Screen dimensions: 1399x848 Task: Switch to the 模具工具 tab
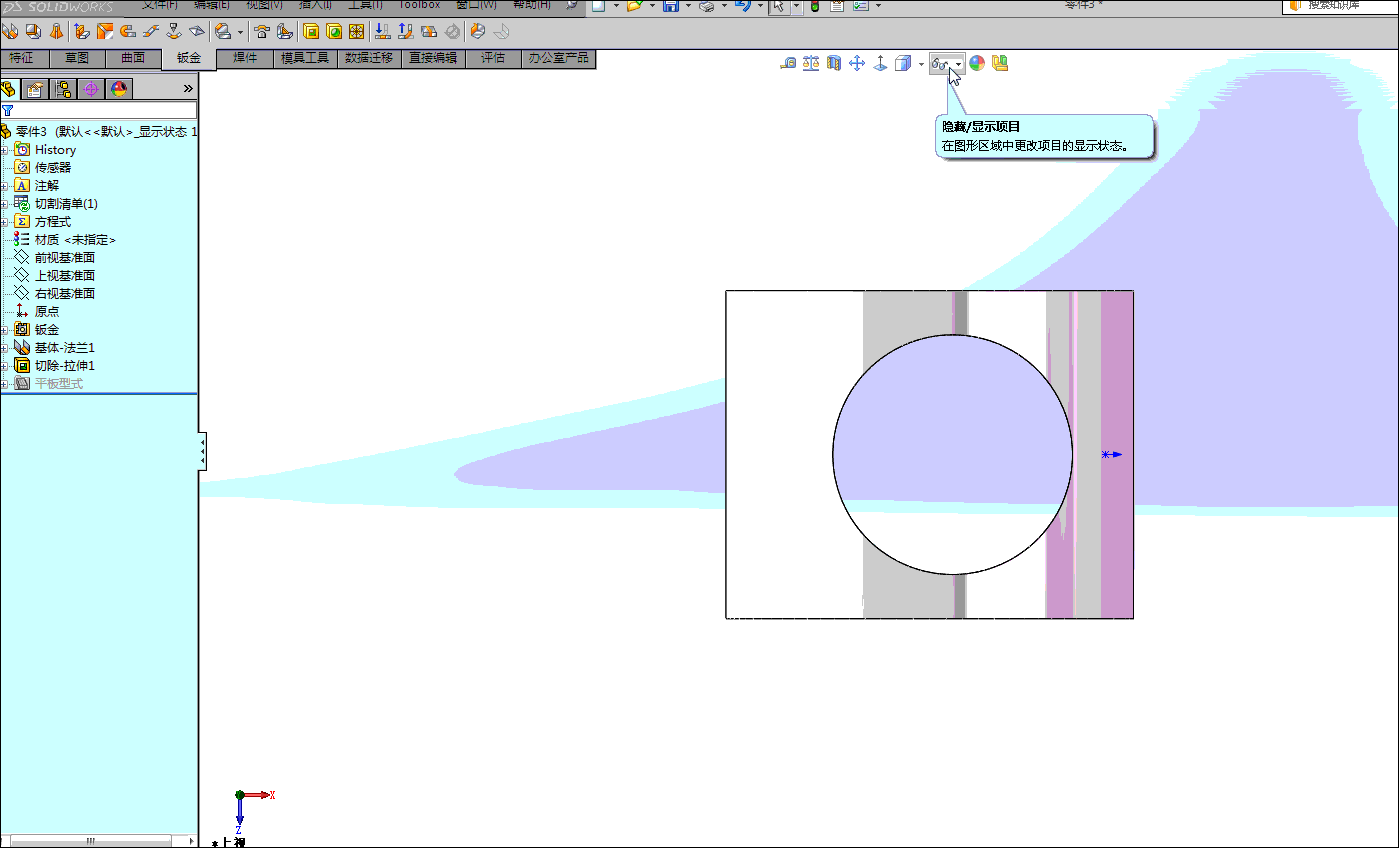pyautogui.click(x=305, y=58)
